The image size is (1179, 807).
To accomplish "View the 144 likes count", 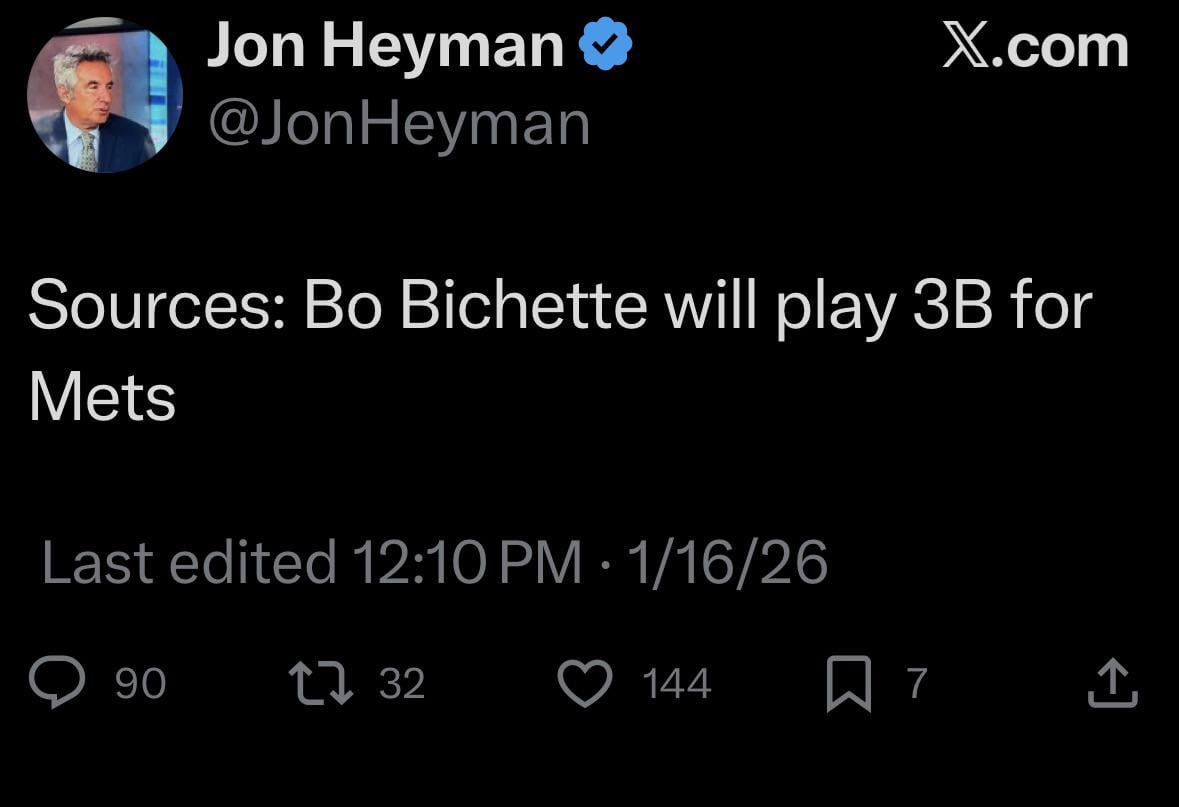I will tap(674, 684).
